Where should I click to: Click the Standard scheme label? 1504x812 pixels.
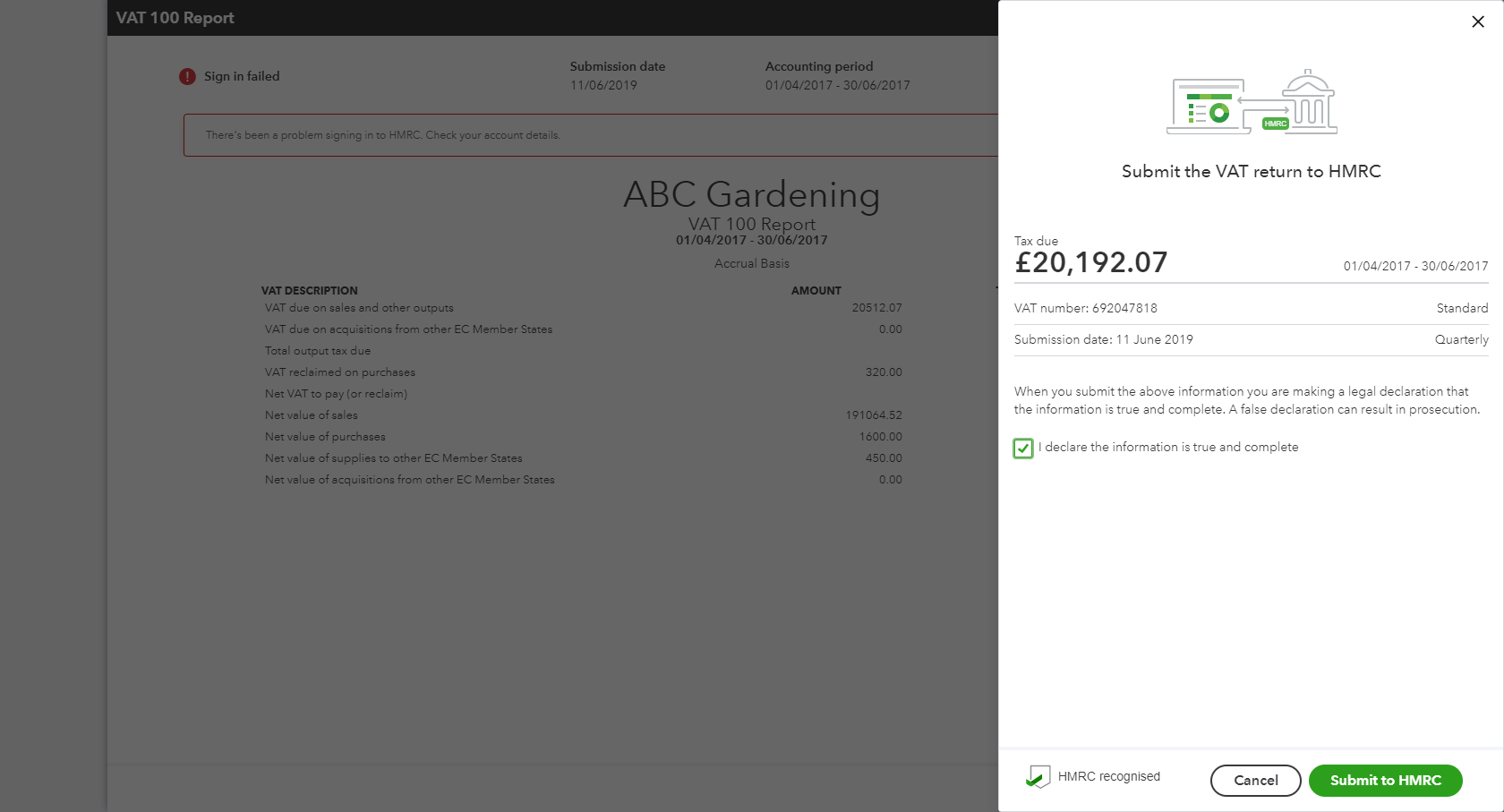click(x=1462, y=308)
